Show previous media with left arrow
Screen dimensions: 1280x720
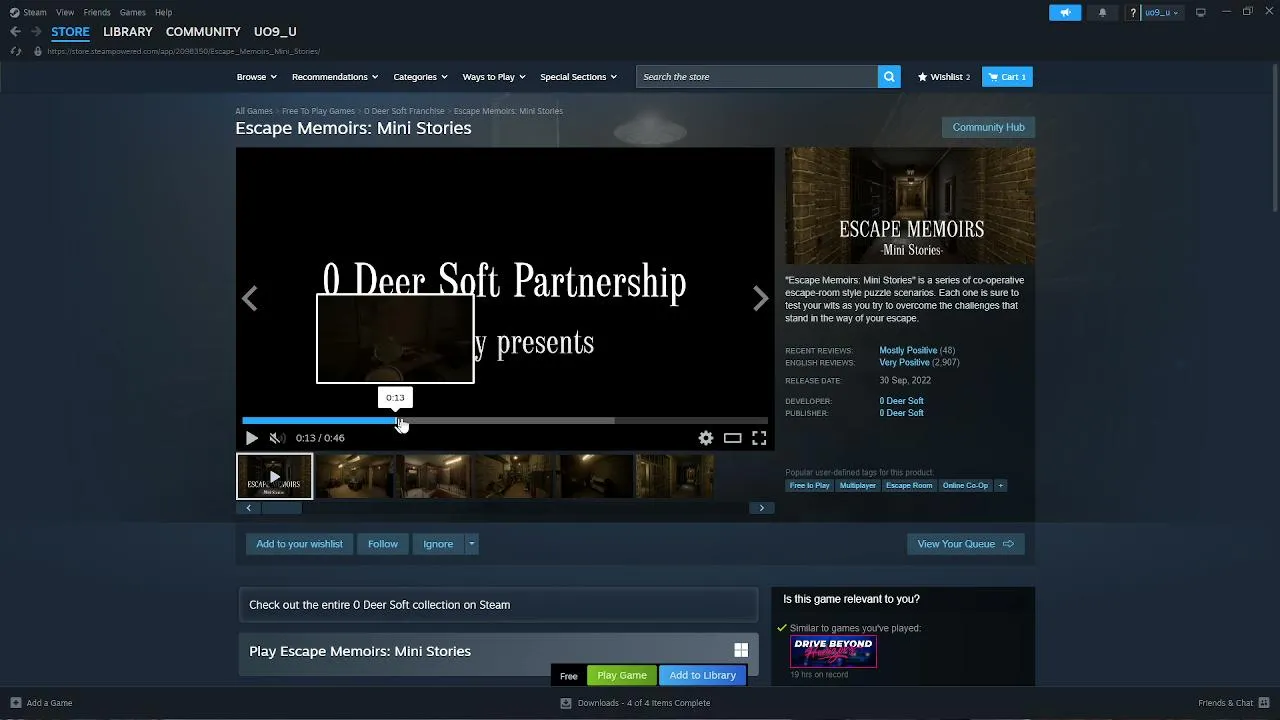coord(249,298)
